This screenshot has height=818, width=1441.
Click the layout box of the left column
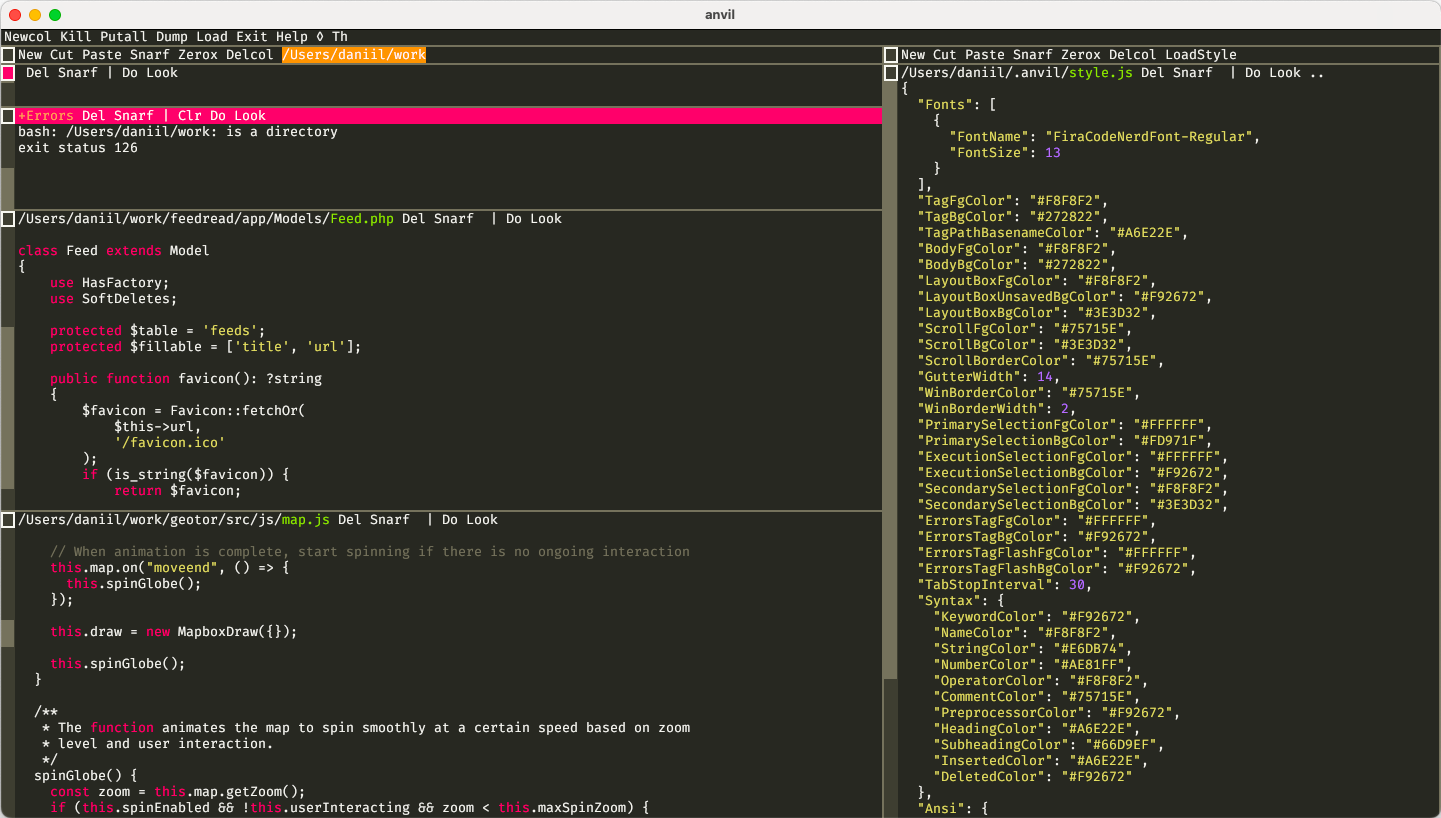pos(8,55)
